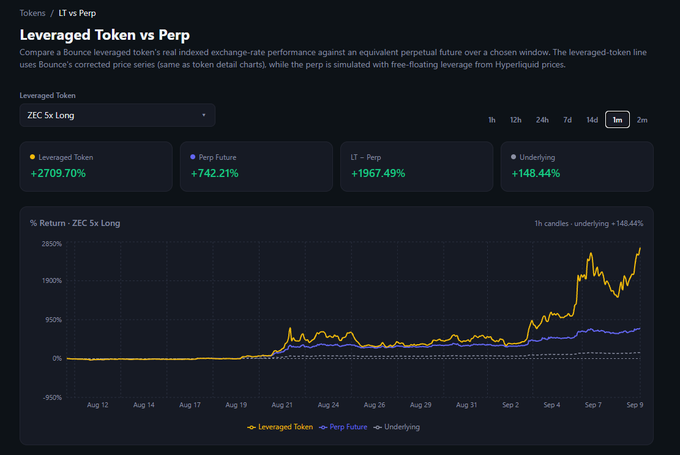
Task: Click the 'Leveraged Token vs Perp' heading
Action: coord(105,35)
